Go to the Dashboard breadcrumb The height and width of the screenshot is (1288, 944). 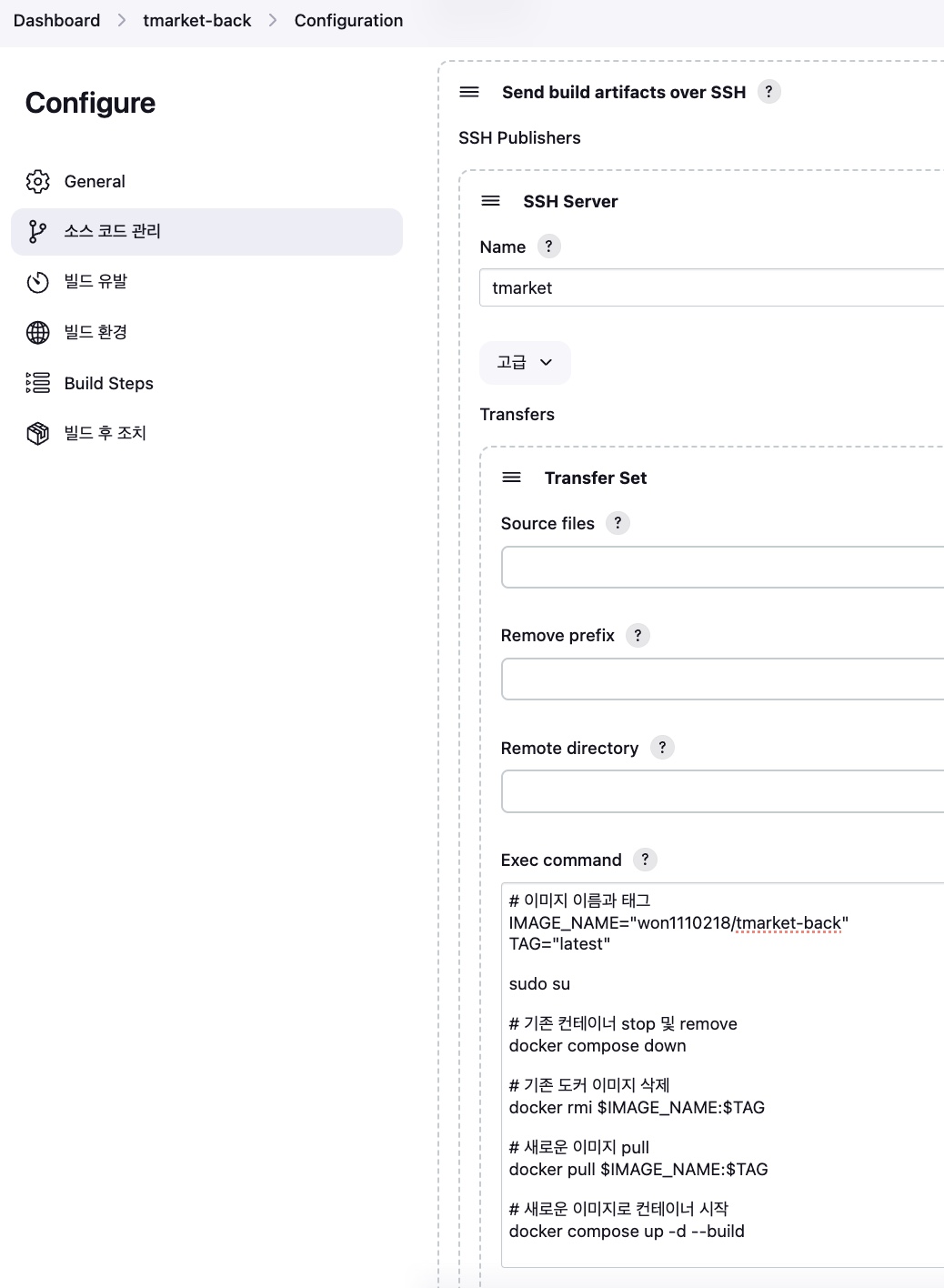coord(56,20)
